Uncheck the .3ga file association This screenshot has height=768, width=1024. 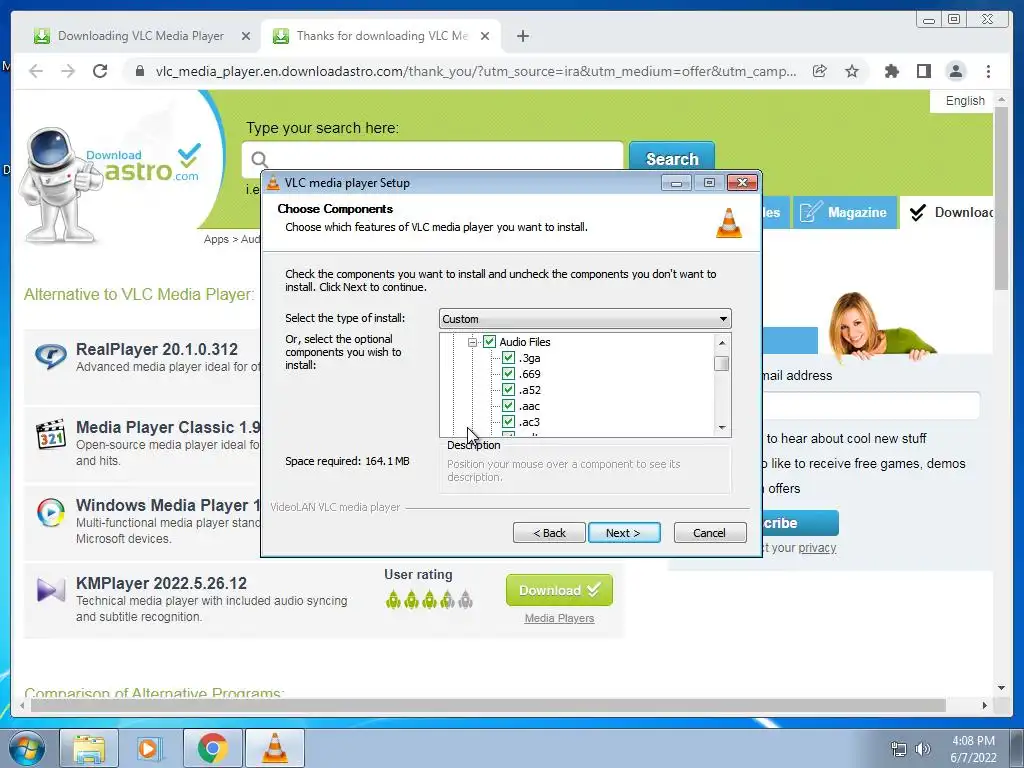click(508, 358)
